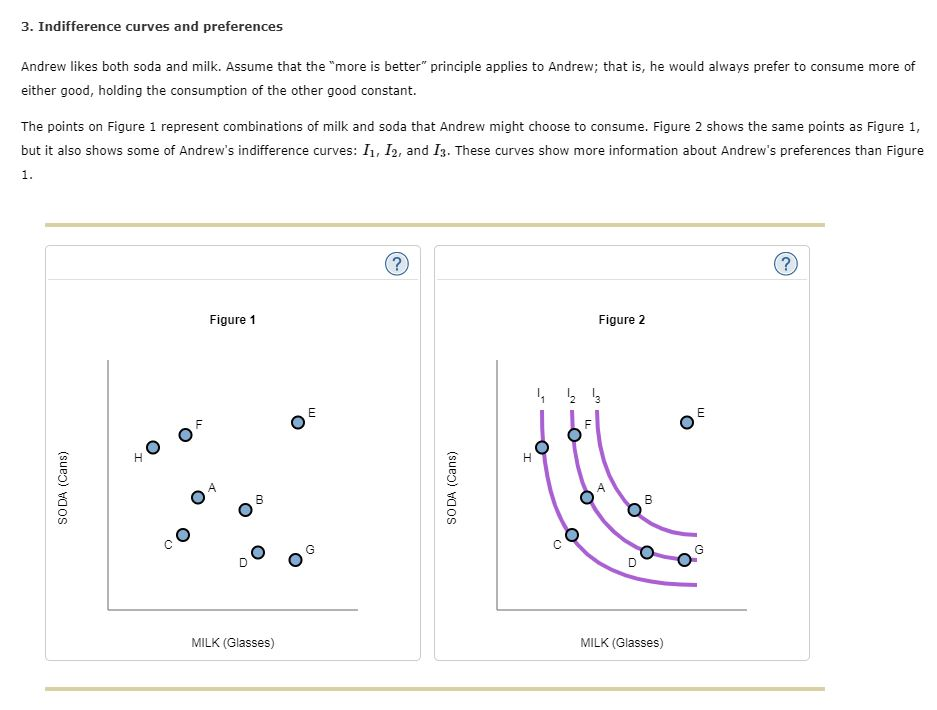Screen dimensions: 937x710
Task: Click point C in Figure 1
Action: click(181, 534)
